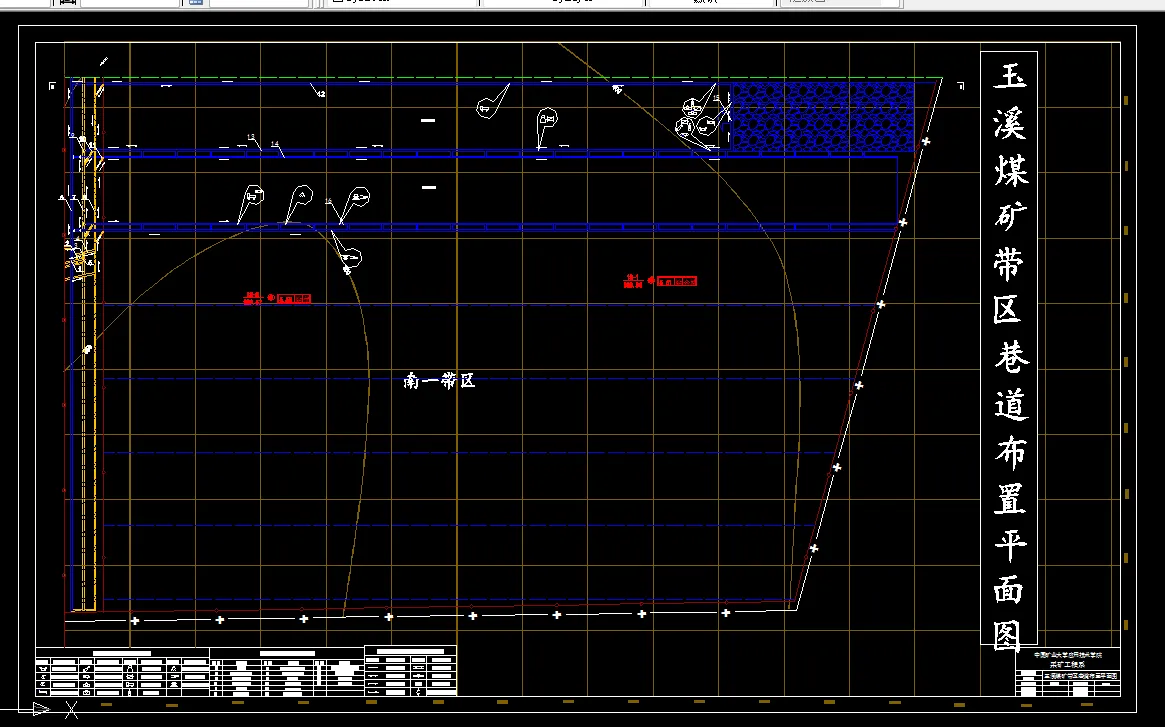The width and height of the screenshot is (1165, 727).
Task: Select the red borehole annotation left of center
Action: (x=277, y=299)
